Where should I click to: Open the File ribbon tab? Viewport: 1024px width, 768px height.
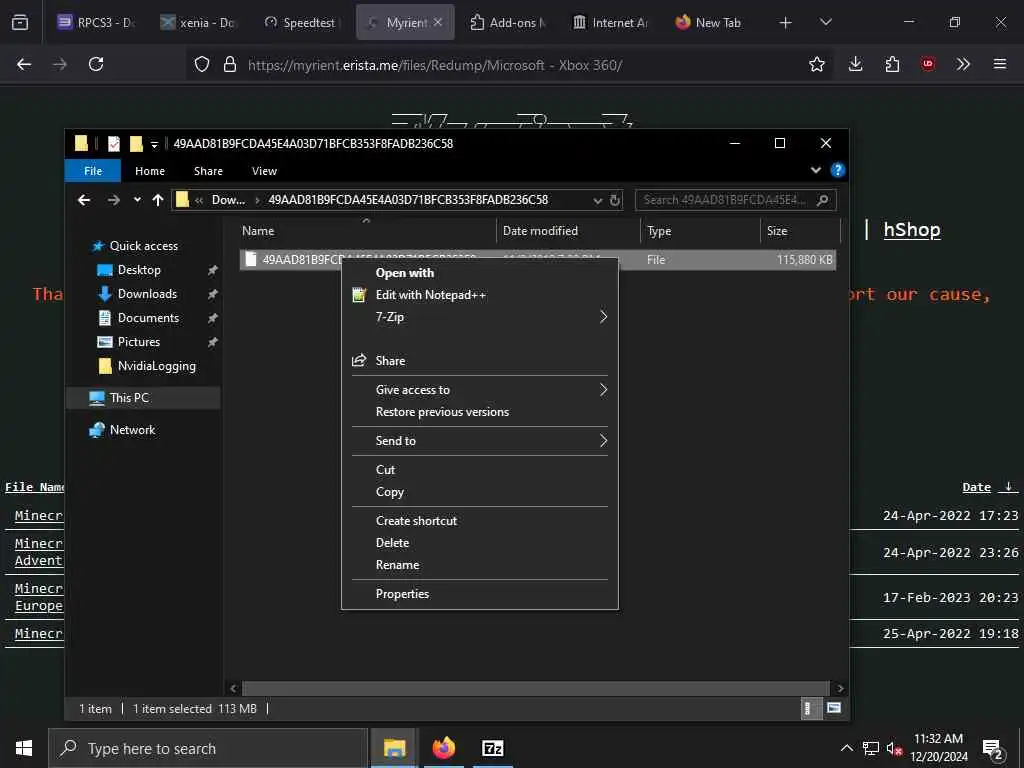(x=93, y=170)
